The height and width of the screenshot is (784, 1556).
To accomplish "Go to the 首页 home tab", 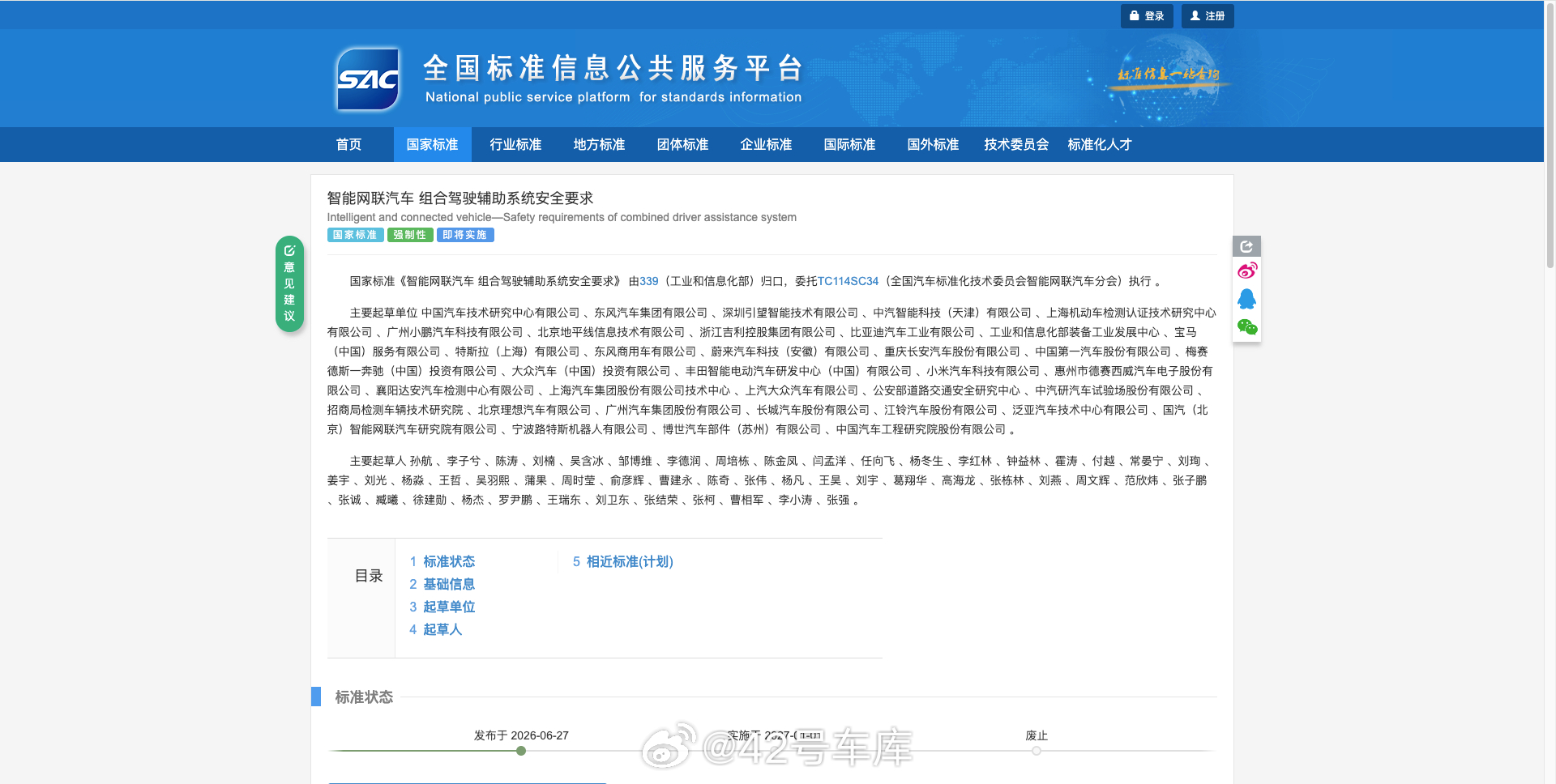I will click(348, 144).
